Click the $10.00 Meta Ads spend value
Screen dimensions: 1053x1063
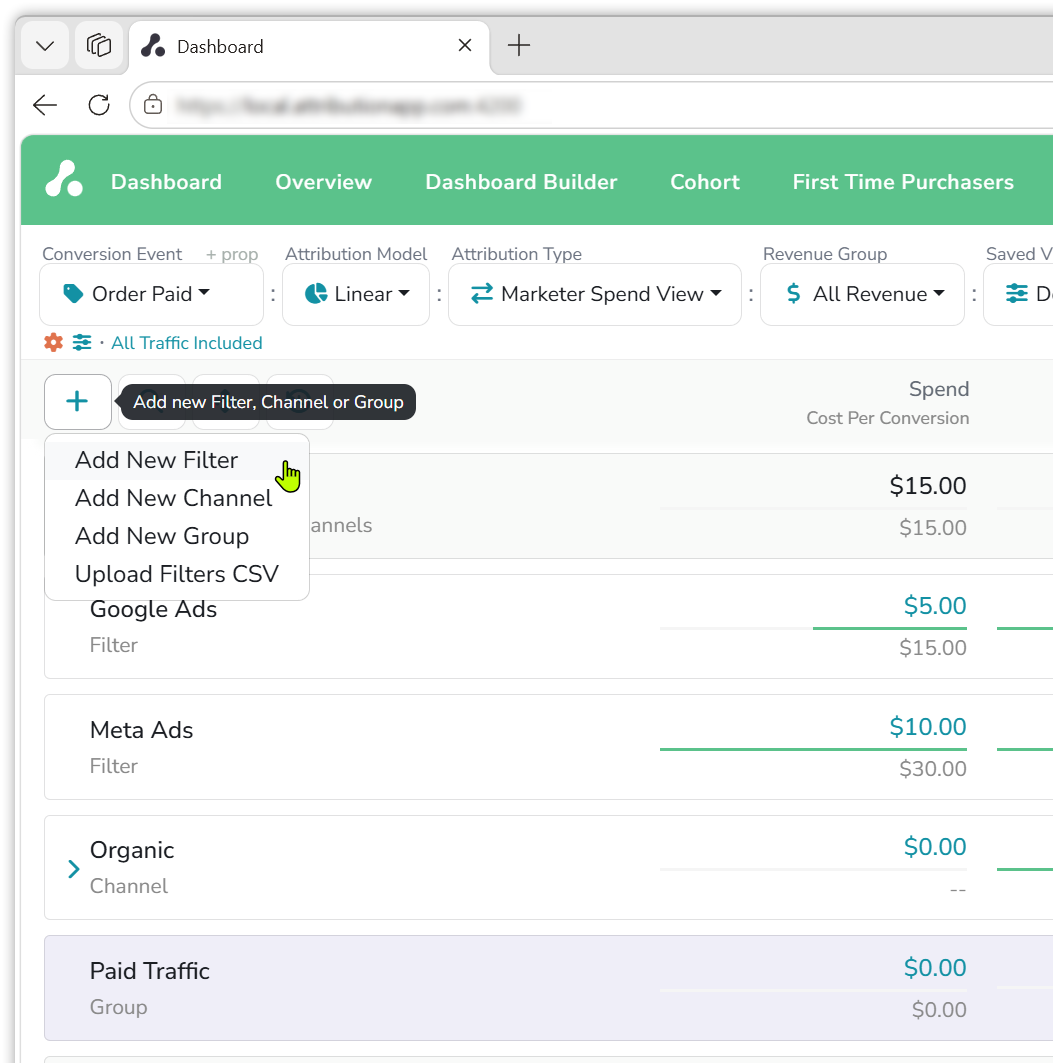click(928, 727)
